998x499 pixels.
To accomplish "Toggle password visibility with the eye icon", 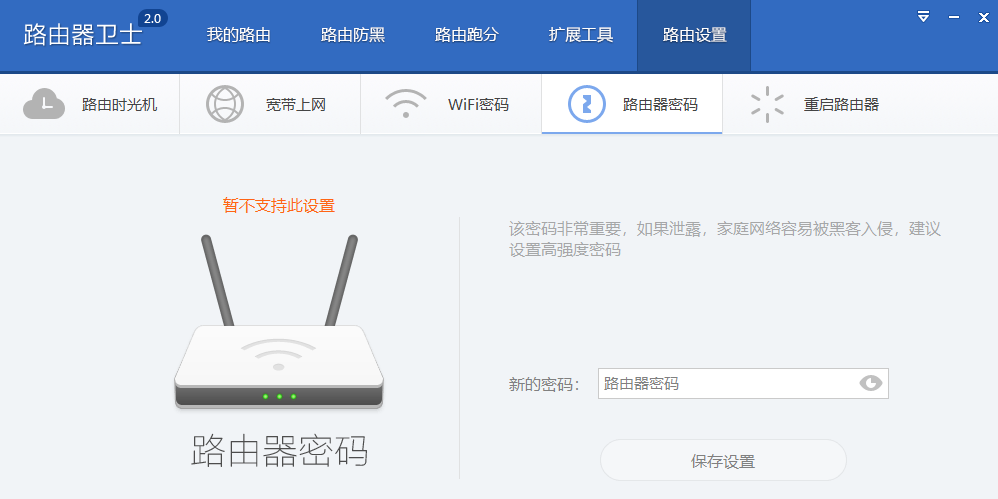I will (x=871, y=383).
